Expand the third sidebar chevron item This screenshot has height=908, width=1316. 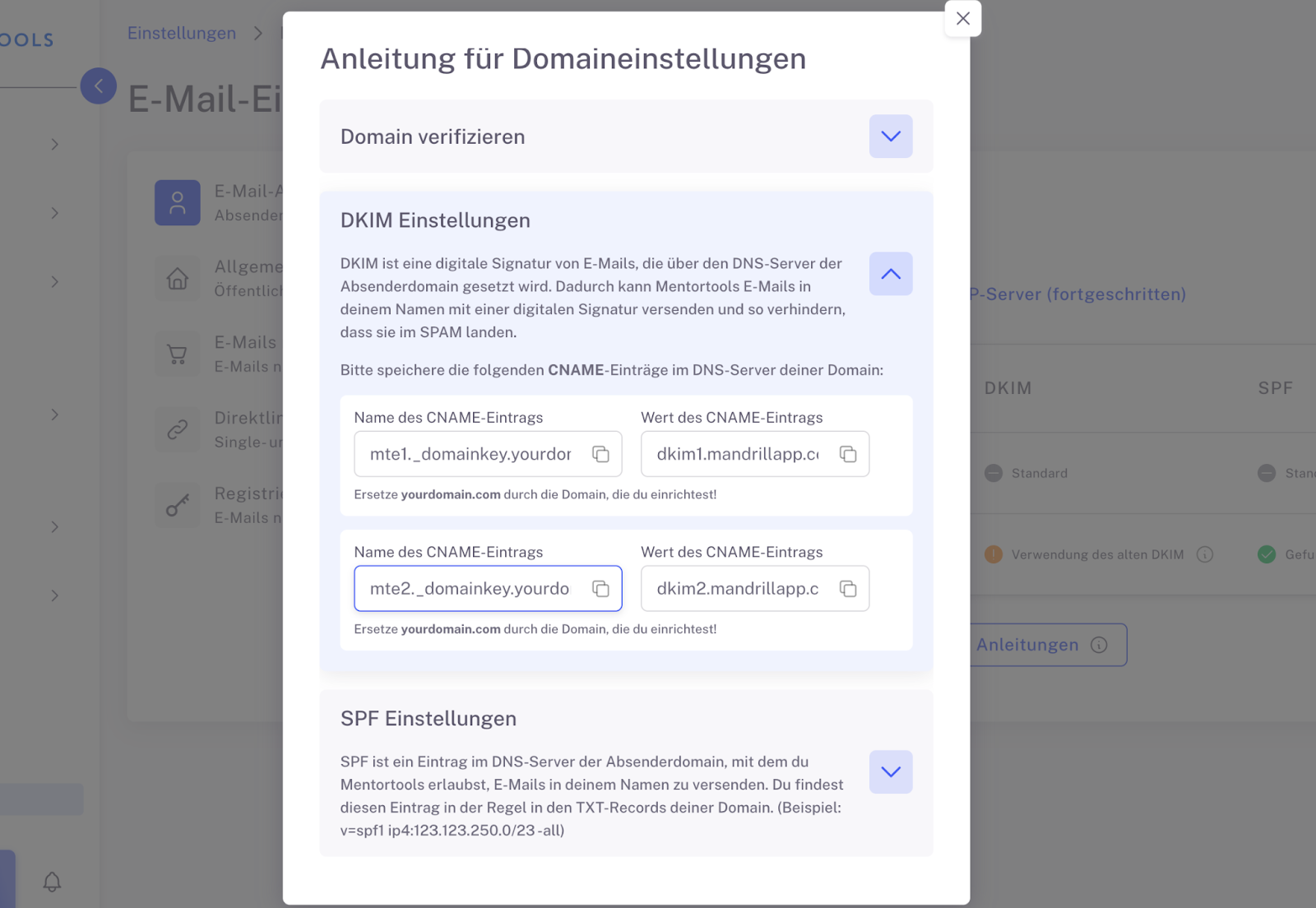pyautogui.click(x=55, y=282)
